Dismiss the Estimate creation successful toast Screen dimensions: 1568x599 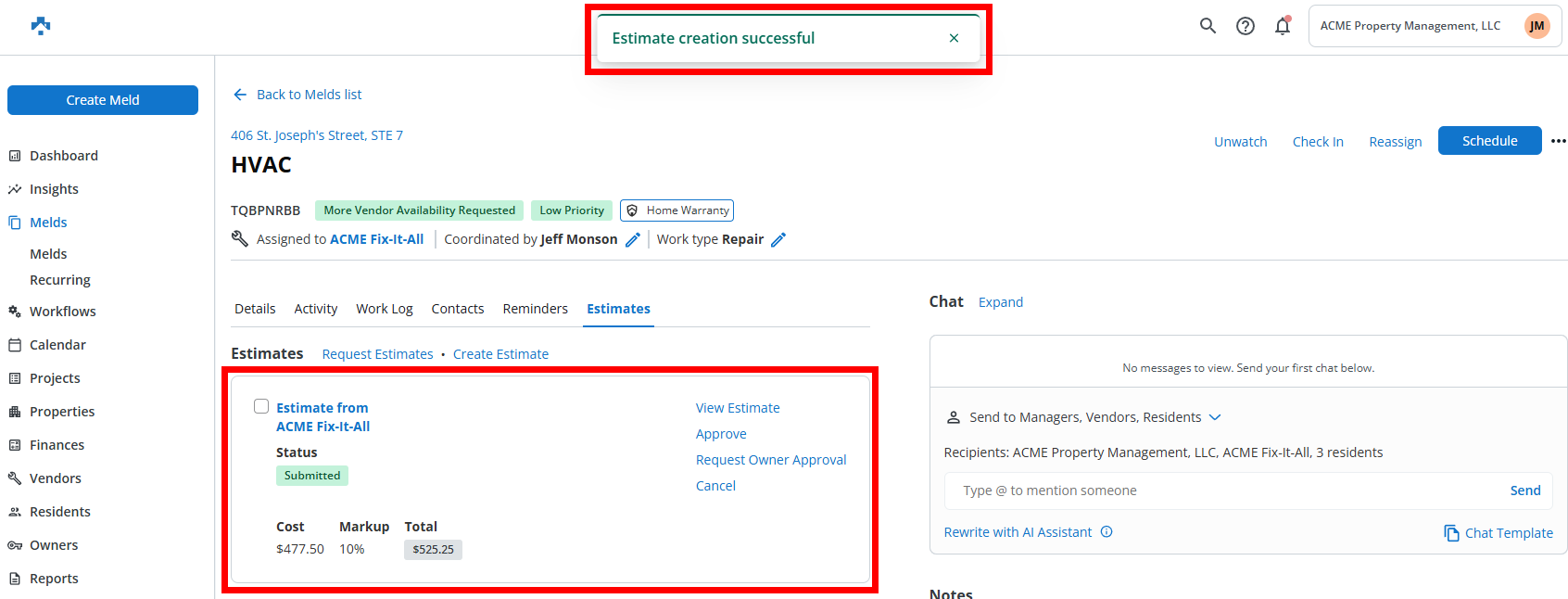click(x=954, y=38)
